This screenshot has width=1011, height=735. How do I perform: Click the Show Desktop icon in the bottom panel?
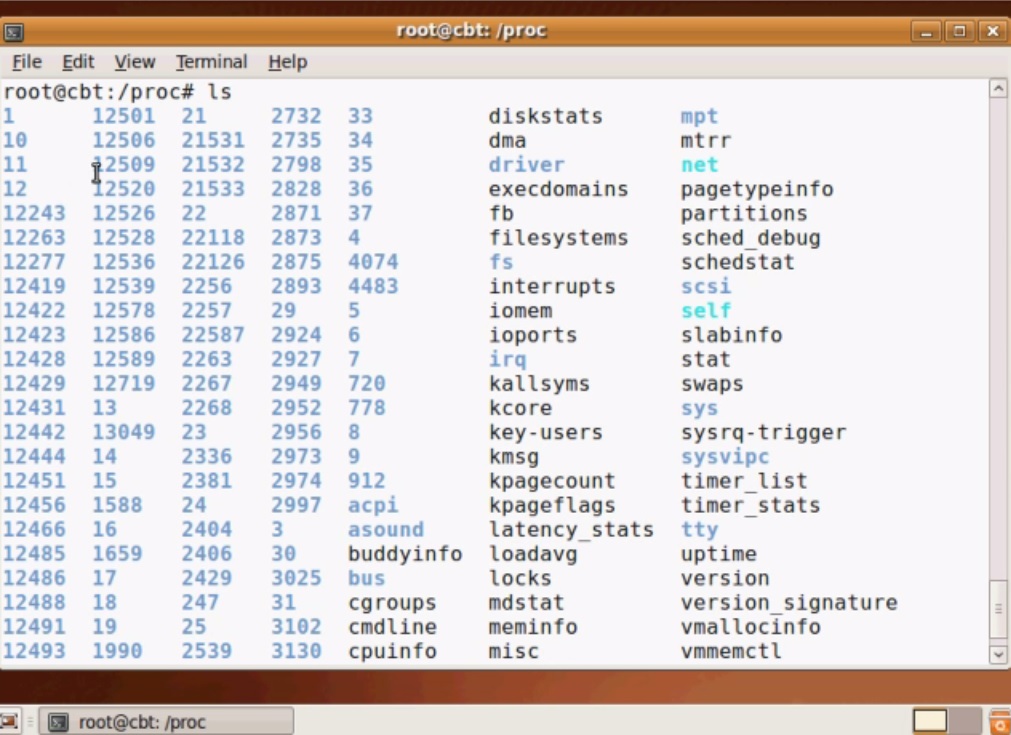pos(10,721)
